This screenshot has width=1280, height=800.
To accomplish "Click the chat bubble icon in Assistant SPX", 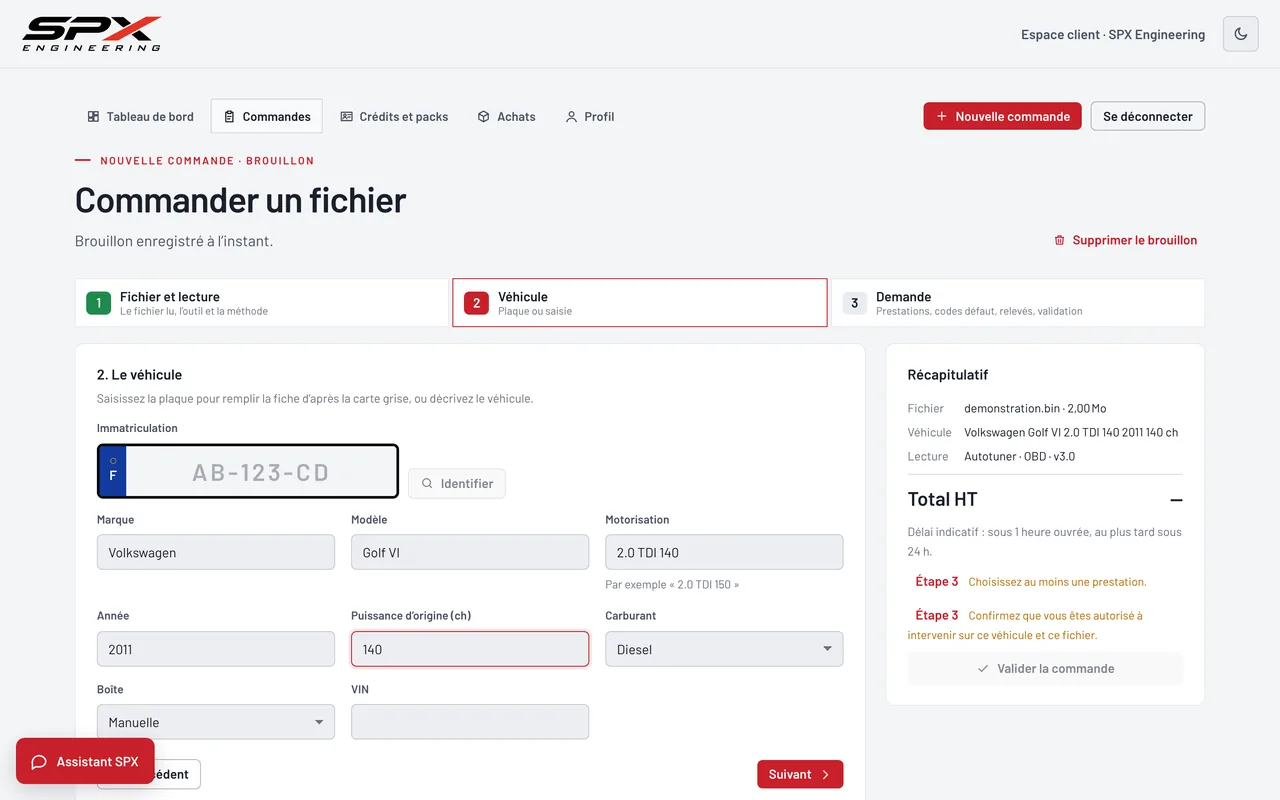I will tap(39, 762).
